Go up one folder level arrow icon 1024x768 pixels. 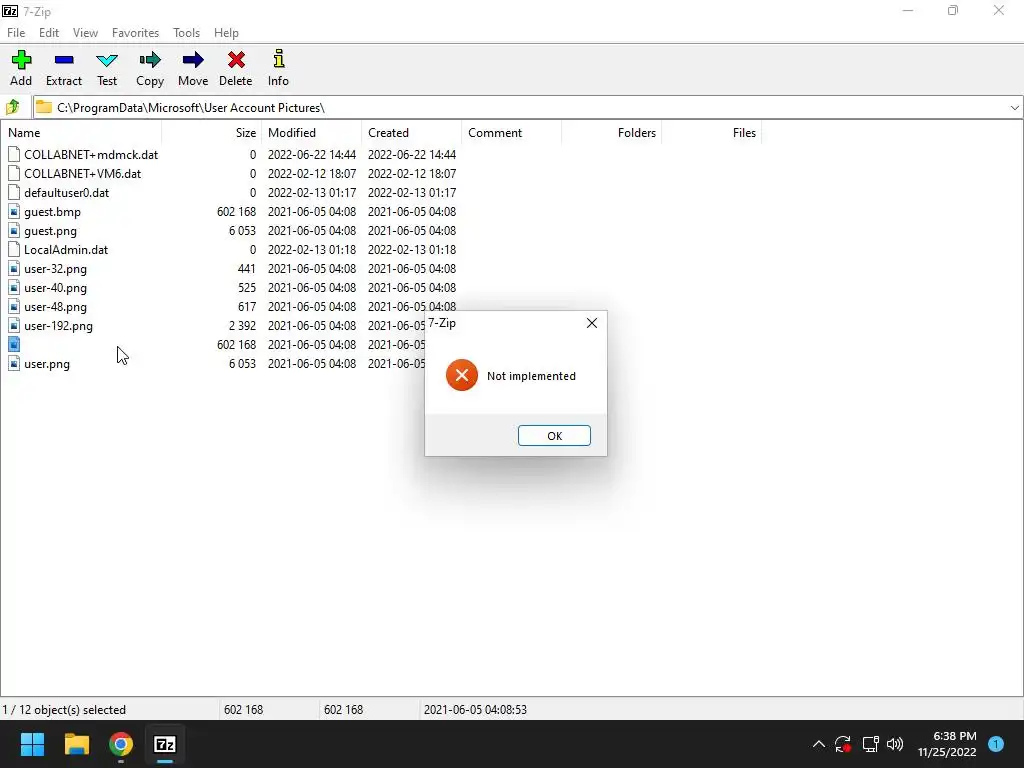coord(13,107)
